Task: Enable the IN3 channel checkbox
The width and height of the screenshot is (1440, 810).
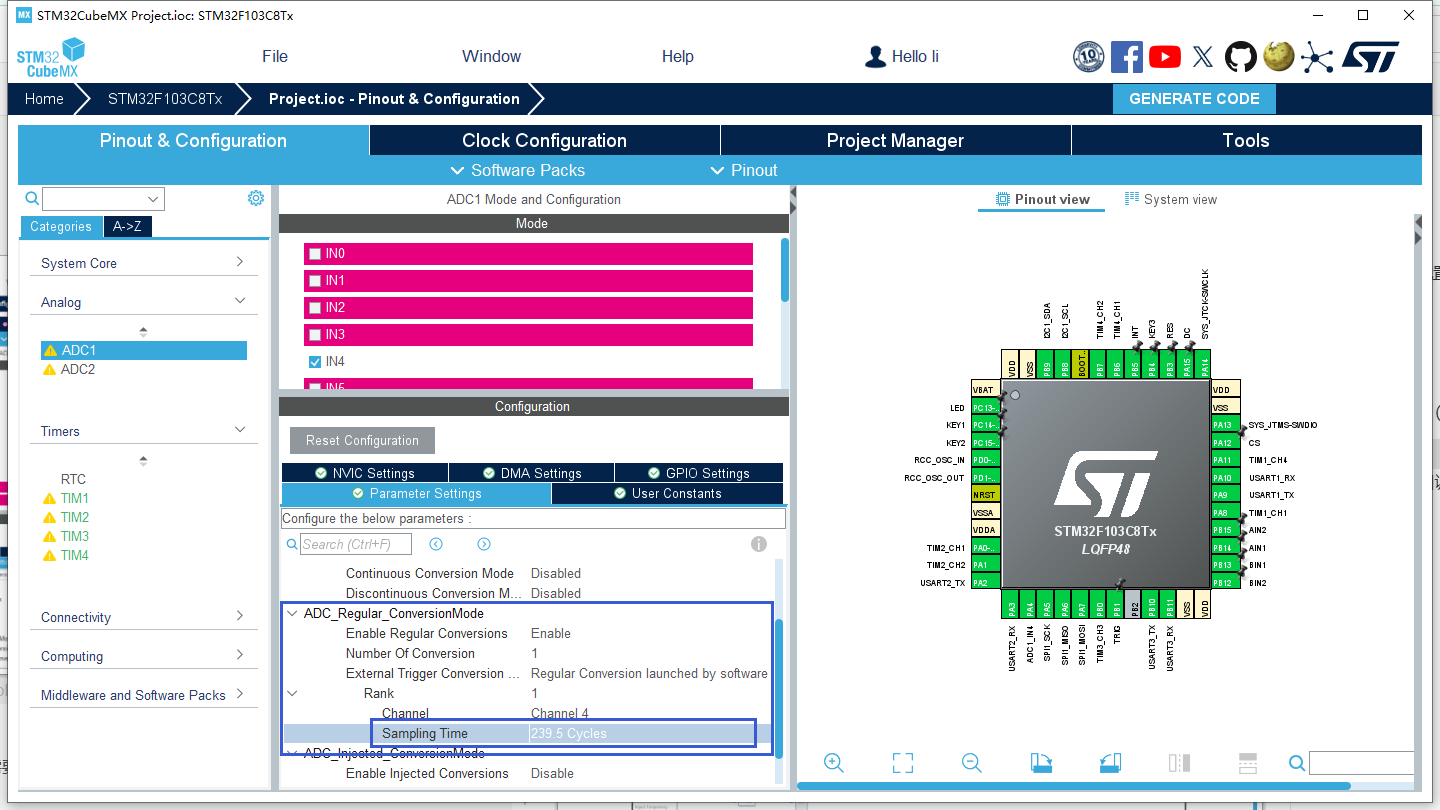Action: [x=315, y=335]
